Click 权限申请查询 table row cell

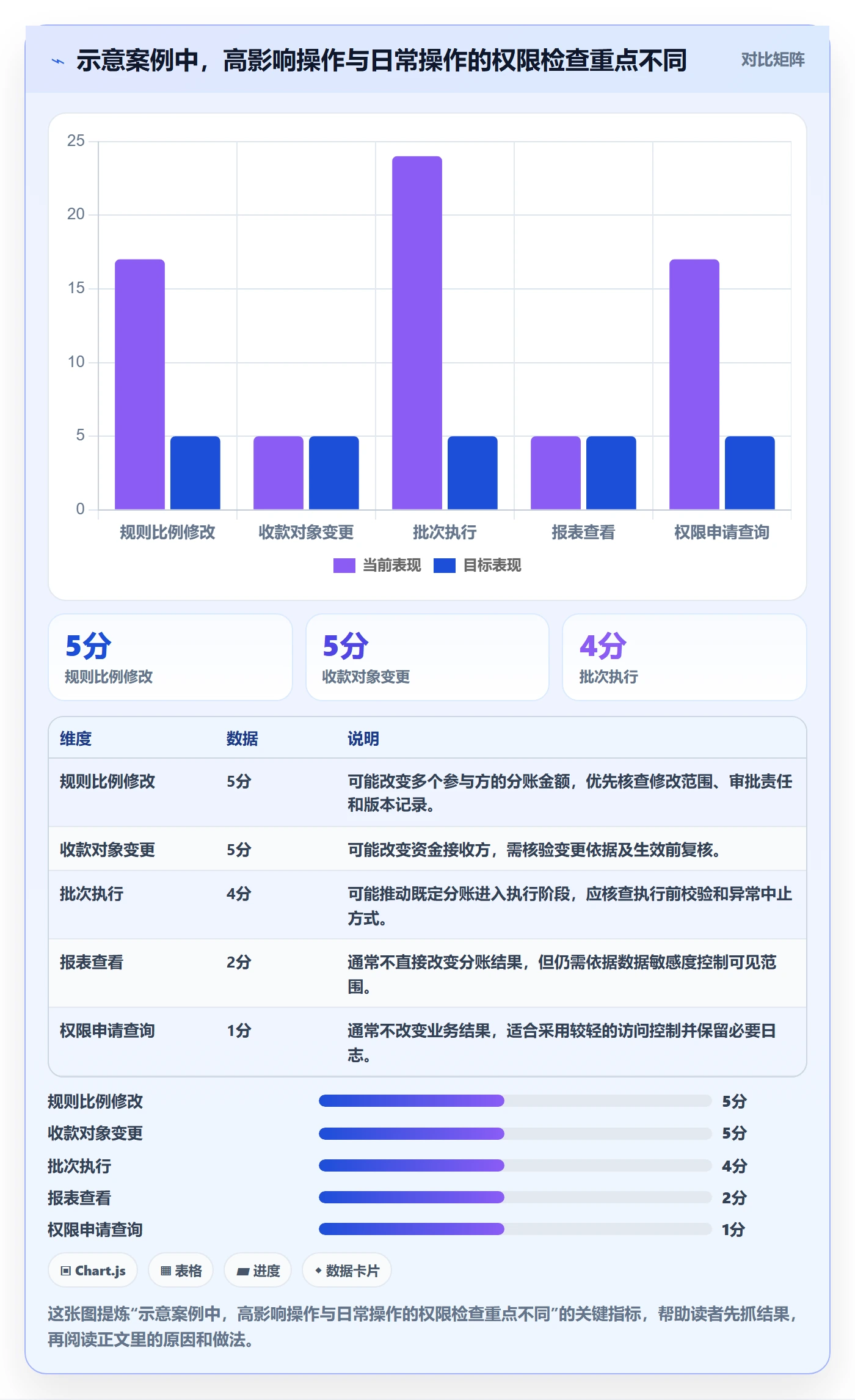107,1030
